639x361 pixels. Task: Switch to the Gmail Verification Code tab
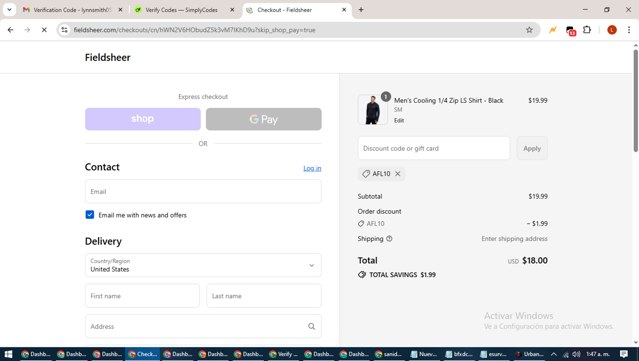(x=73, y=10)
